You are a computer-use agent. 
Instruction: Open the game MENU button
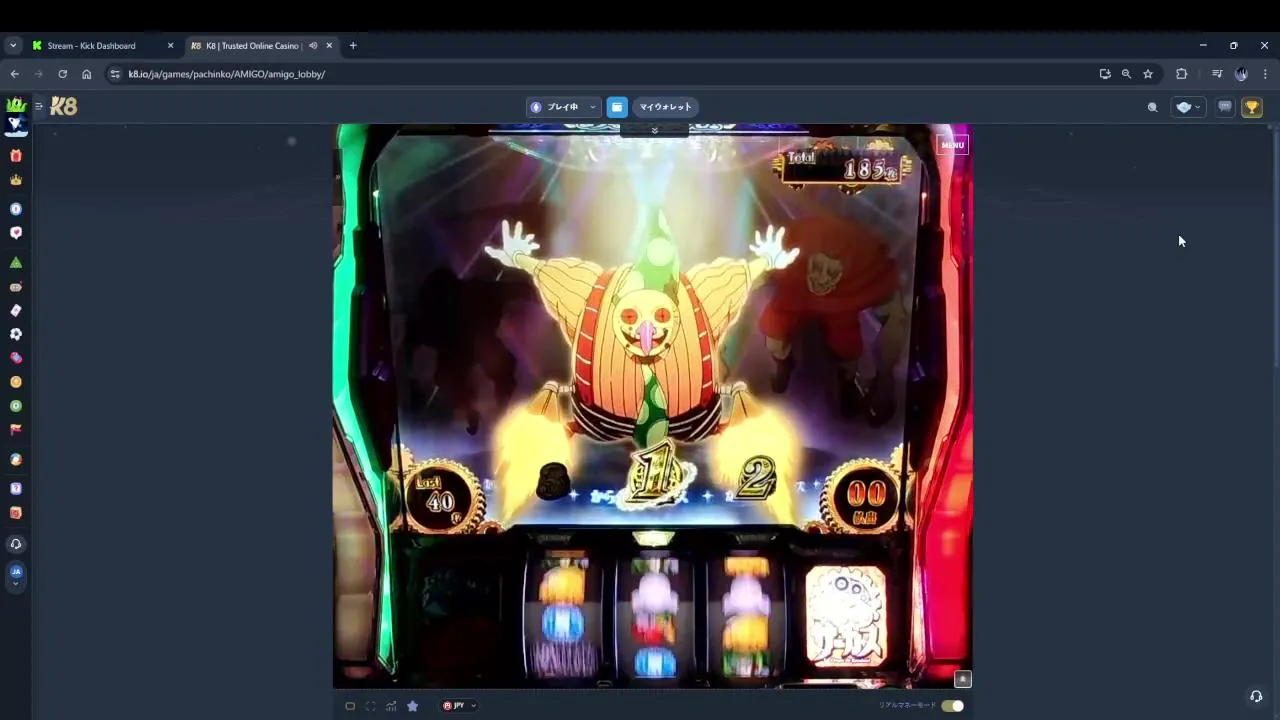(x=953, y=145)
